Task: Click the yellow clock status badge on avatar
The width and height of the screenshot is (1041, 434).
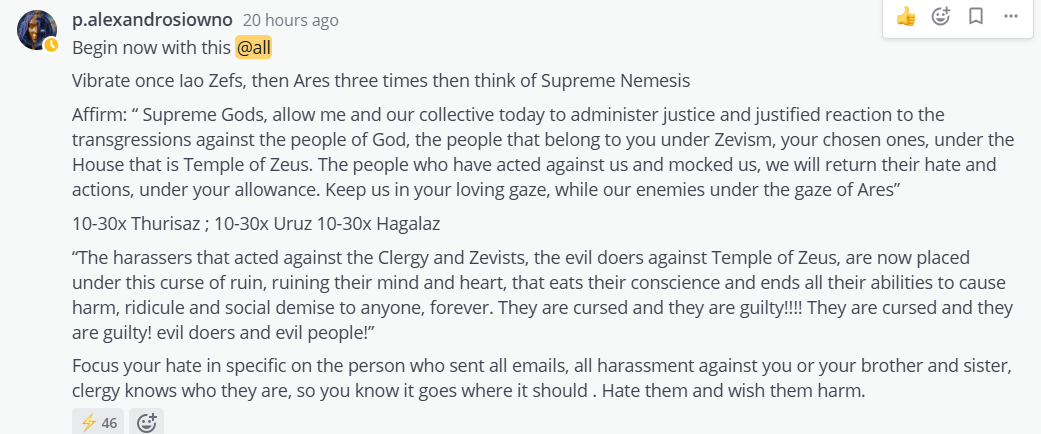Action: tap(51, 45)
